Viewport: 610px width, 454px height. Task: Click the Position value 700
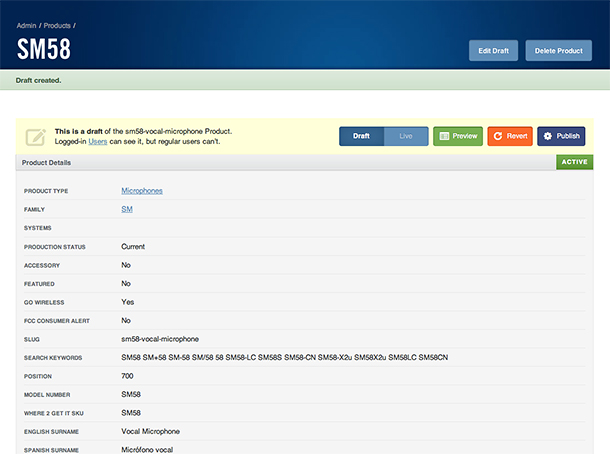coord(127,376)
